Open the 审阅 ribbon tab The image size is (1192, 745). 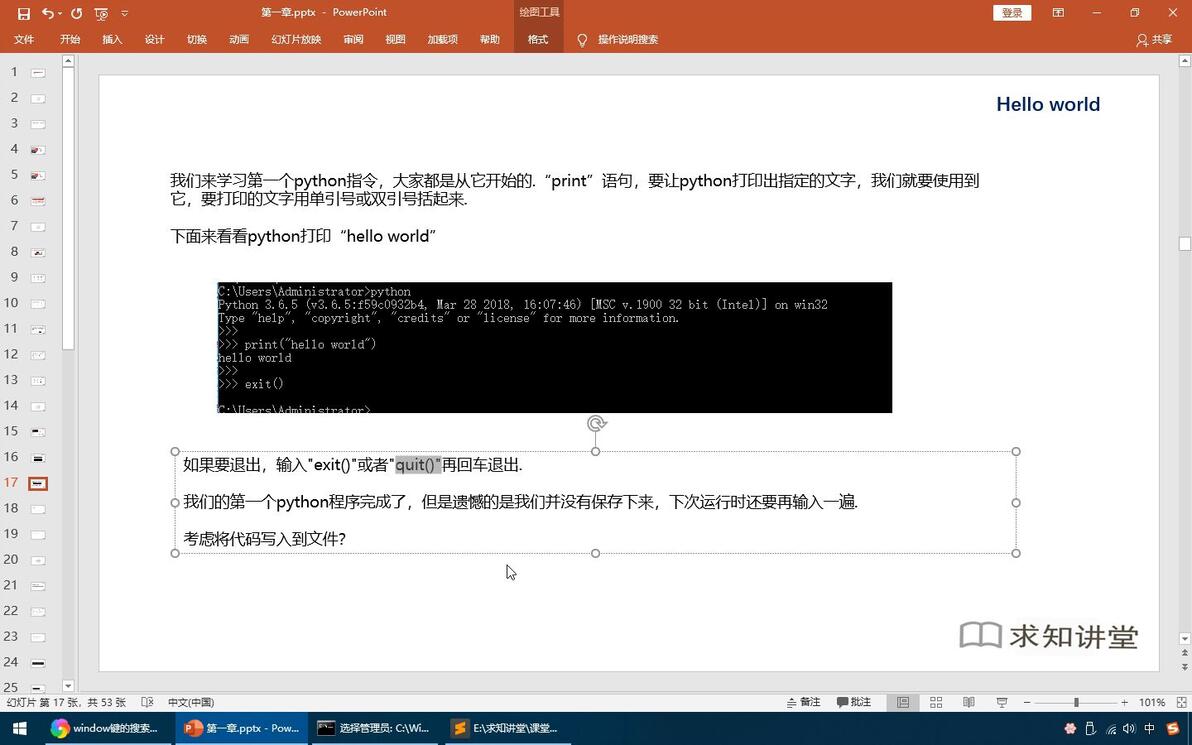(353, 40)
